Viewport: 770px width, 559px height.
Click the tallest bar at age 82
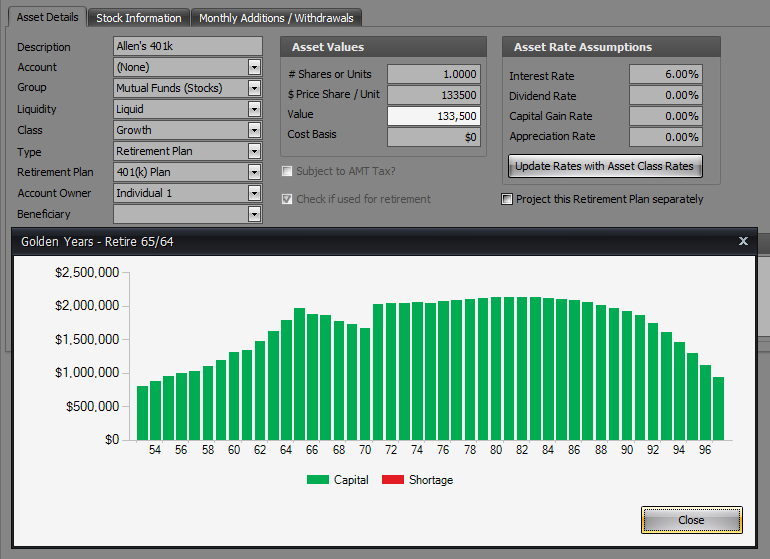[x=522, y=368]
